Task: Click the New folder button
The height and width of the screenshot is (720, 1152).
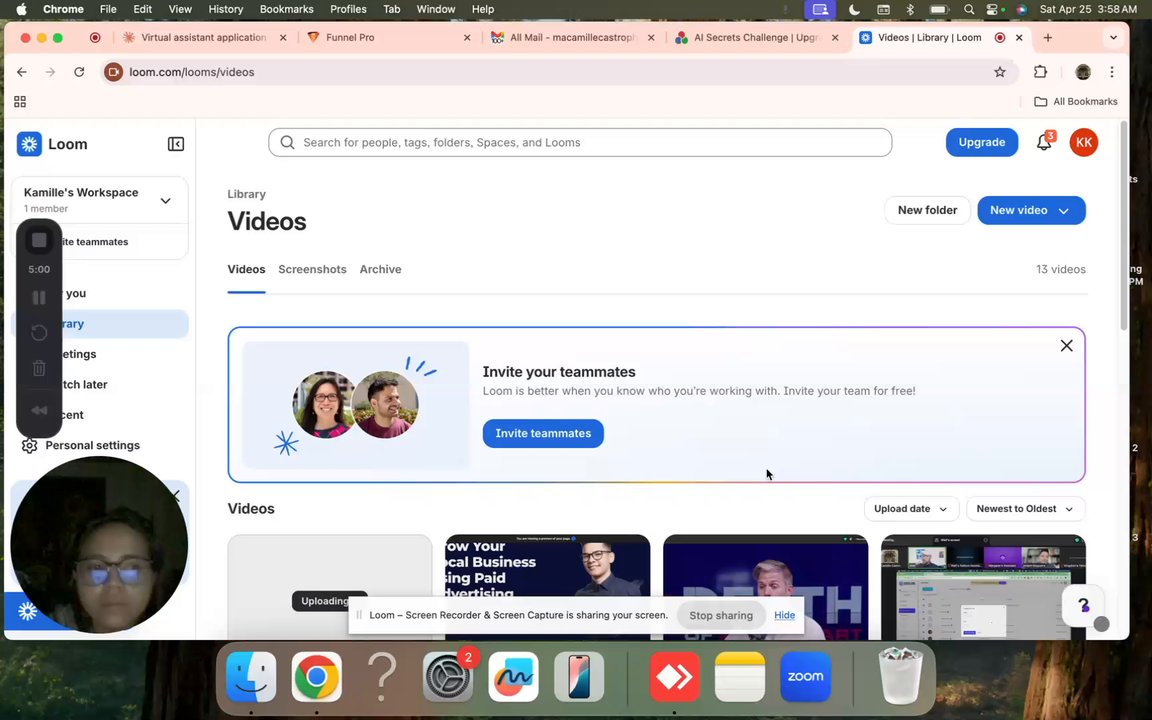Action: click(x=927, y=210)
